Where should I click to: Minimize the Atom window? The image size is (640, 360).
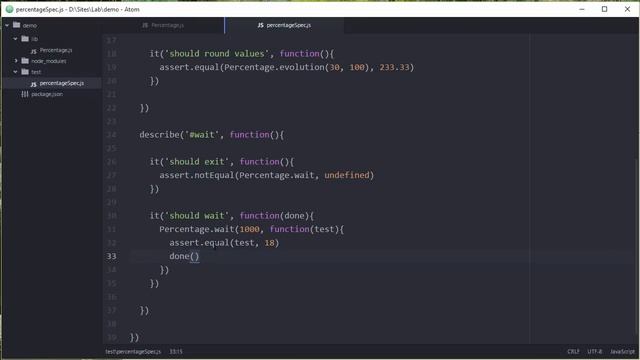582,9
